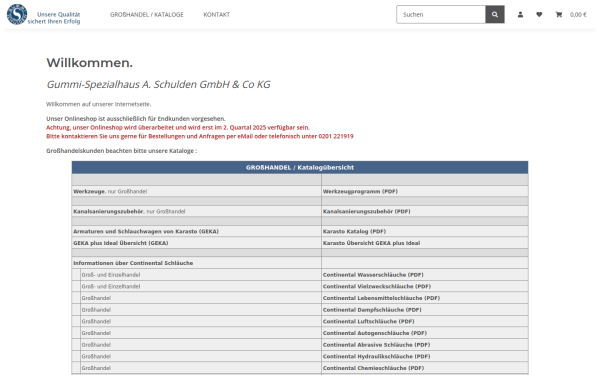This screenshot has height=375, width=600.
Task: Click 'Willkommen auf unserer Internetseite.' text
Action: [x=99, y=104]
